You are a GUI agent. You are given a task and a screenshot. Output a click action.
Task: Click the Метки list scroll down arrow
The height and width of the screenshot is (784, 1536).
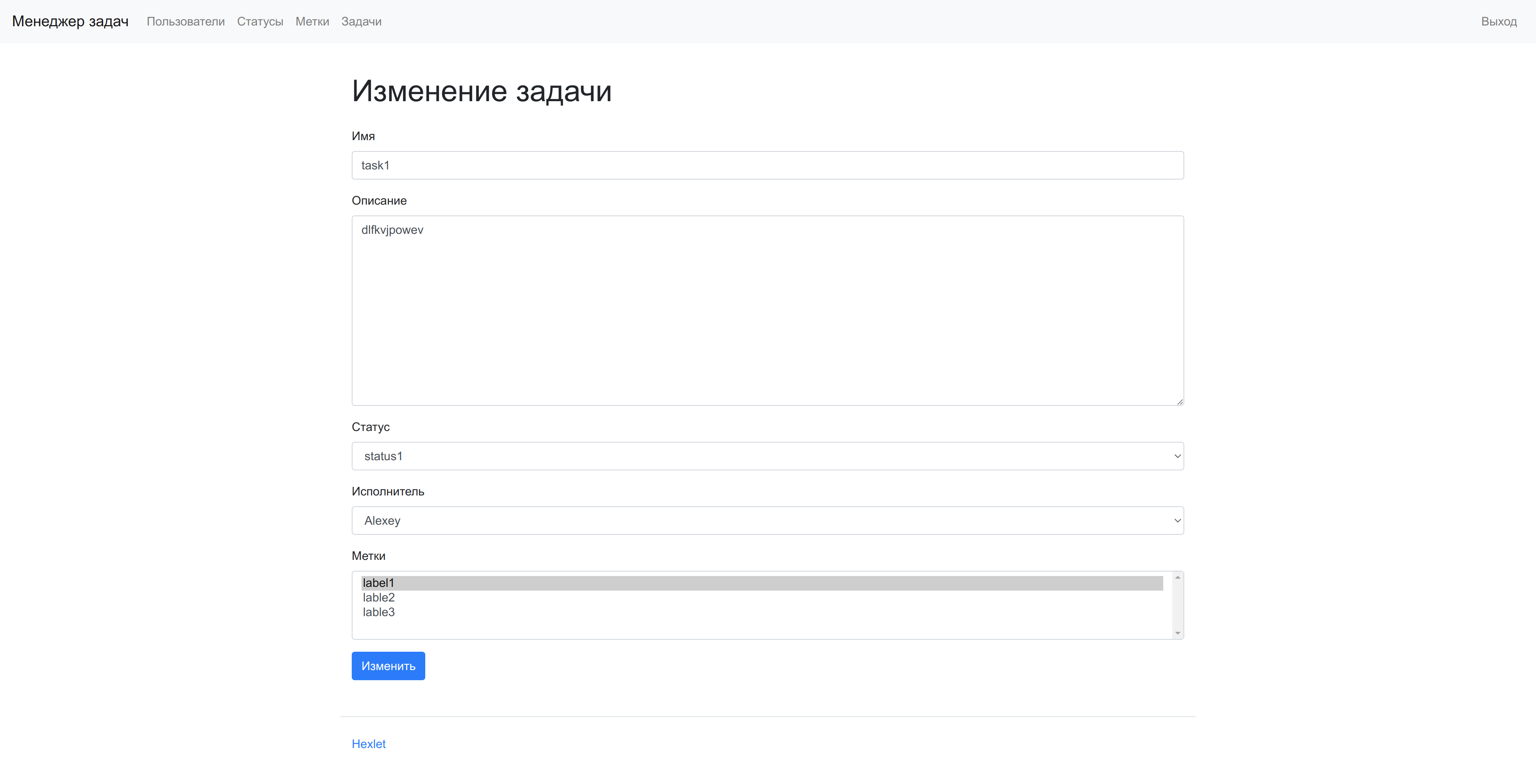(x=1177, y=633)
